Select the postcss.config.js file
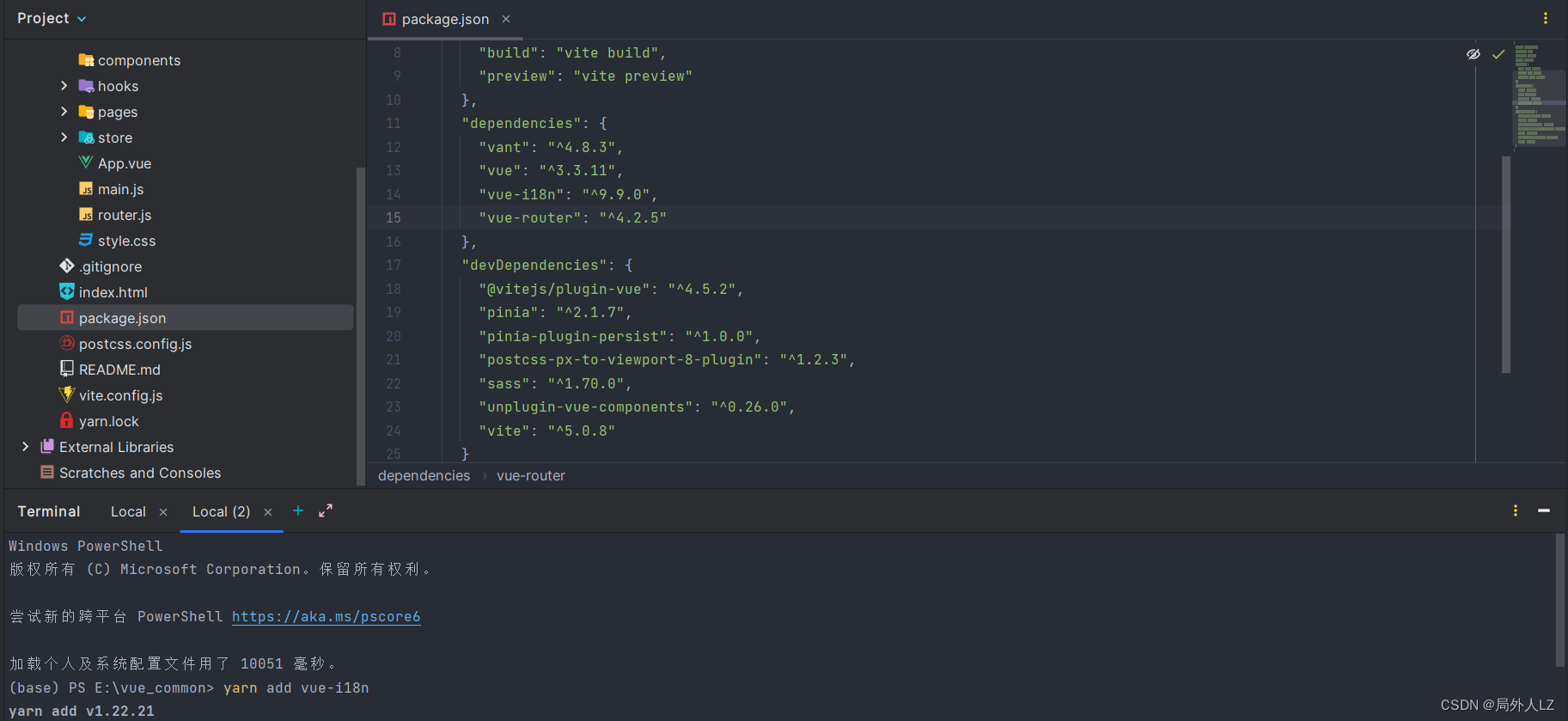The image size is (1568, 721). (186, 343)
